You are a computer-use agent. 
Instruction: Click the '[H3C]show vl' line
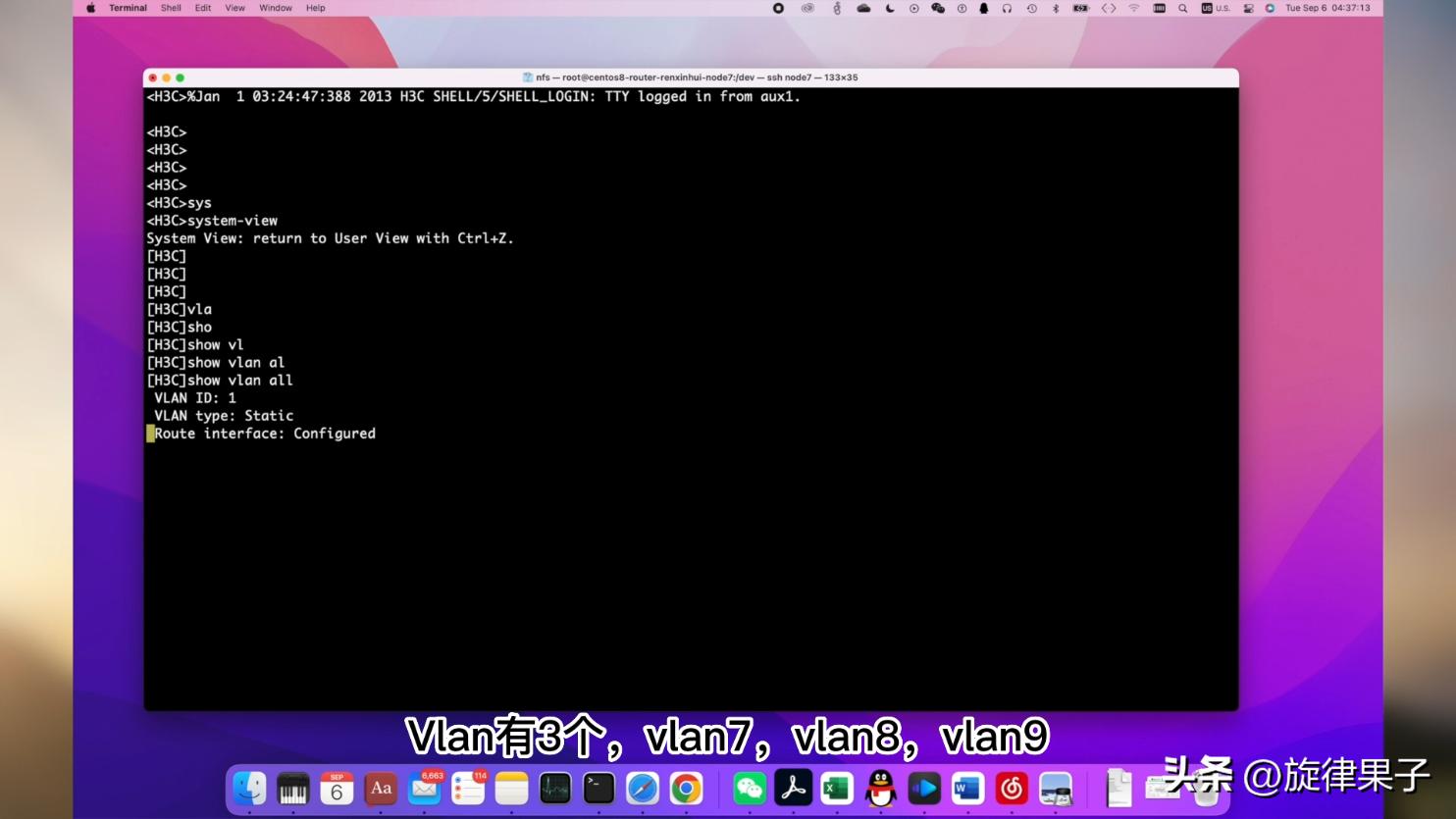pos(195,344)
